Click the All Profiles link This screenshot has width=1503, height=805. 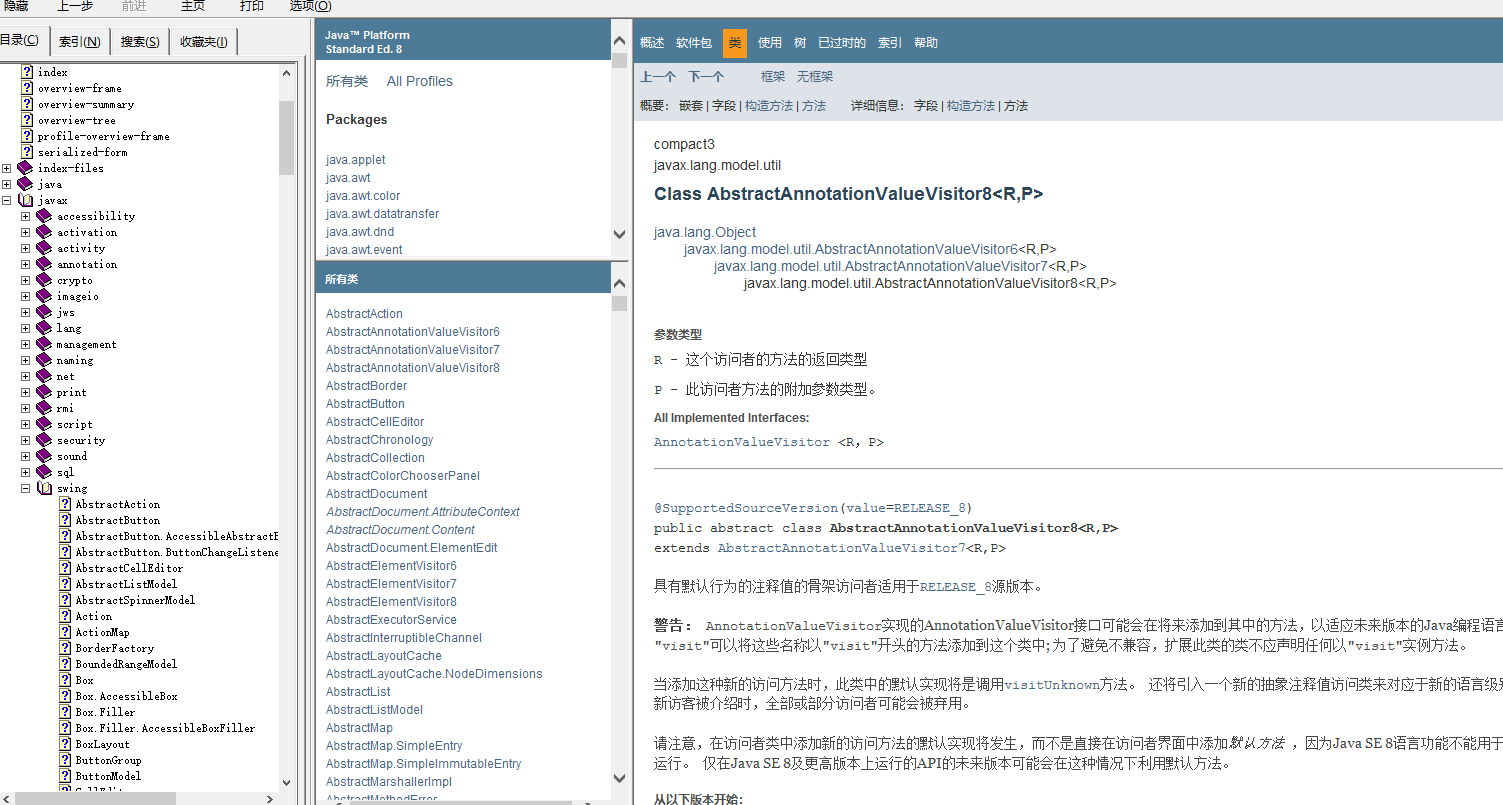tap(419, 81)
